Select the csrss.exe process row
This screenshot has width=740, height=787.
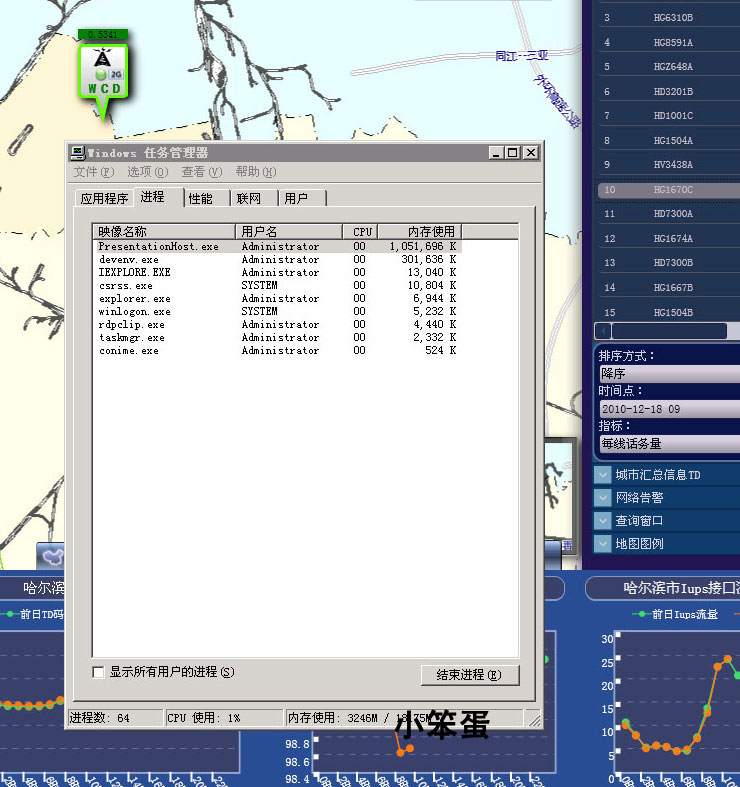(278, 286)
